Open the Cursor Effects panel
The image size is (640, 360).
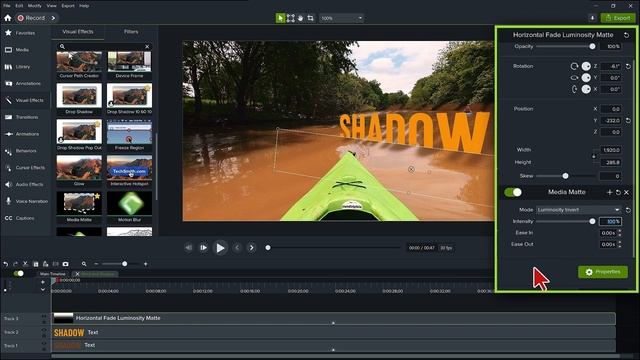click(25, 168)
